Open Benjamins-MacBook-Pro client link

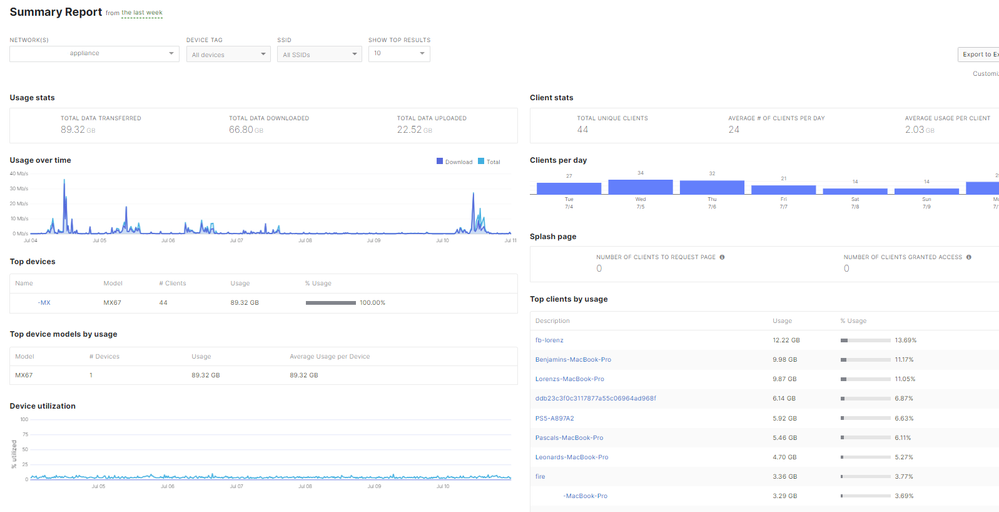coord(573,359)
